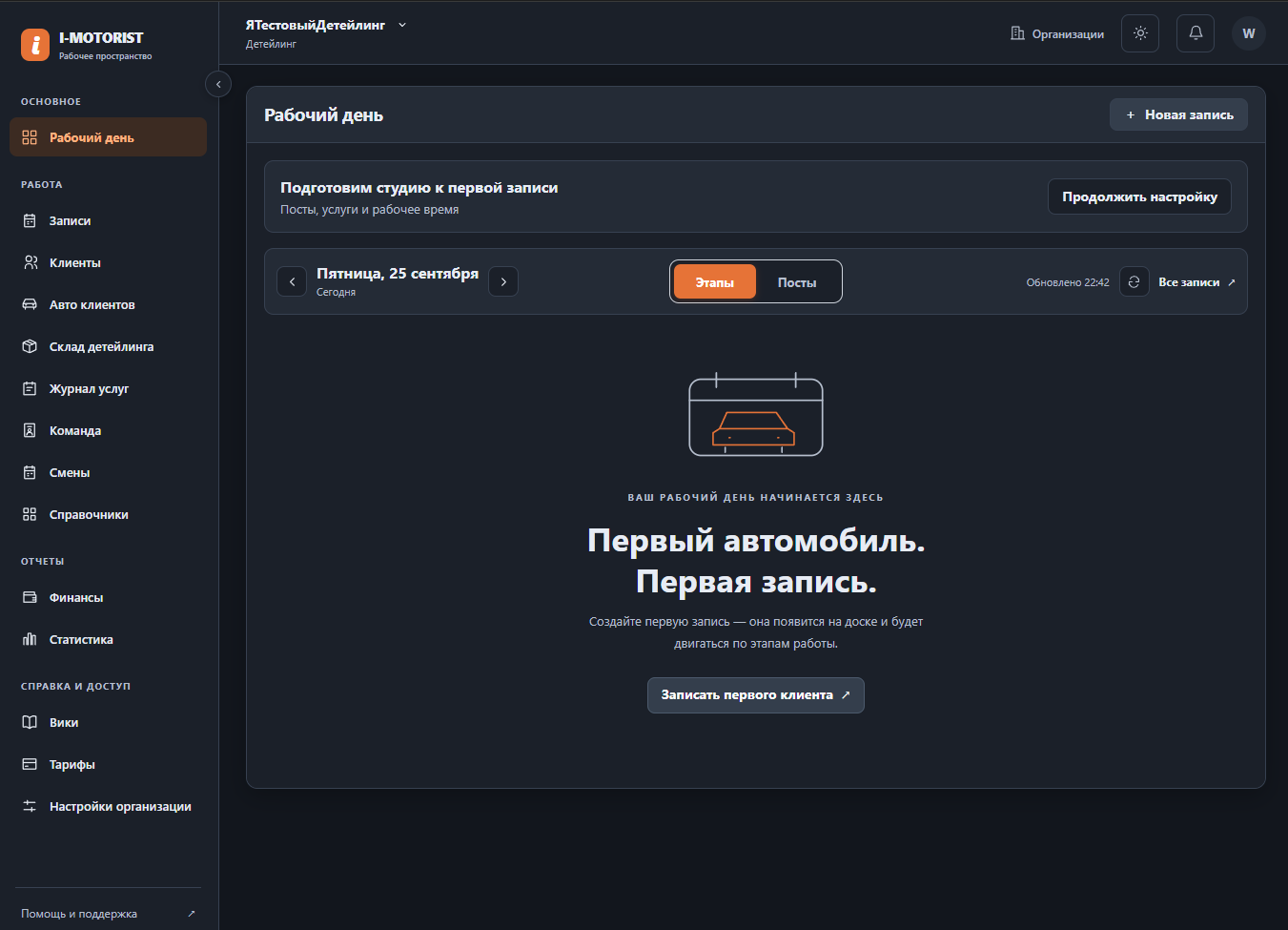Expand the ЯТестовыйДетейлинг organization dropdown
The image size is (1288, 930).
tap(326, 26)
